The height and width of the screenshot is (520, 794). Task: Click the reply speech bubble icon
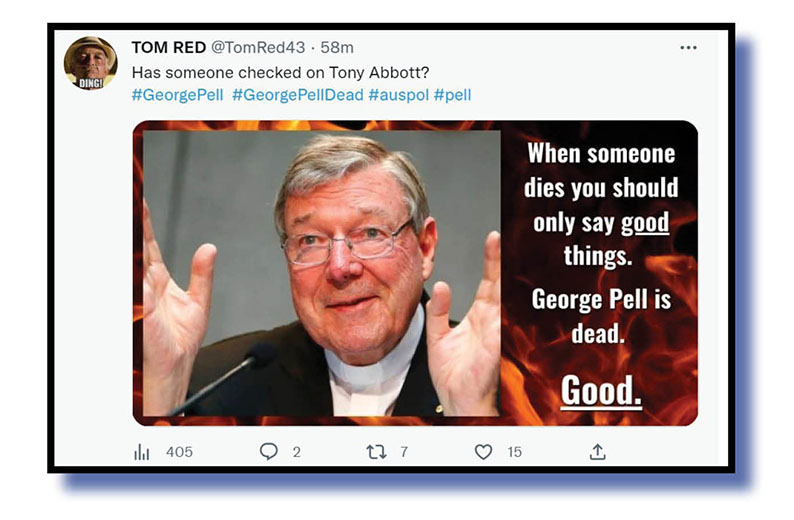pos(268,451)
